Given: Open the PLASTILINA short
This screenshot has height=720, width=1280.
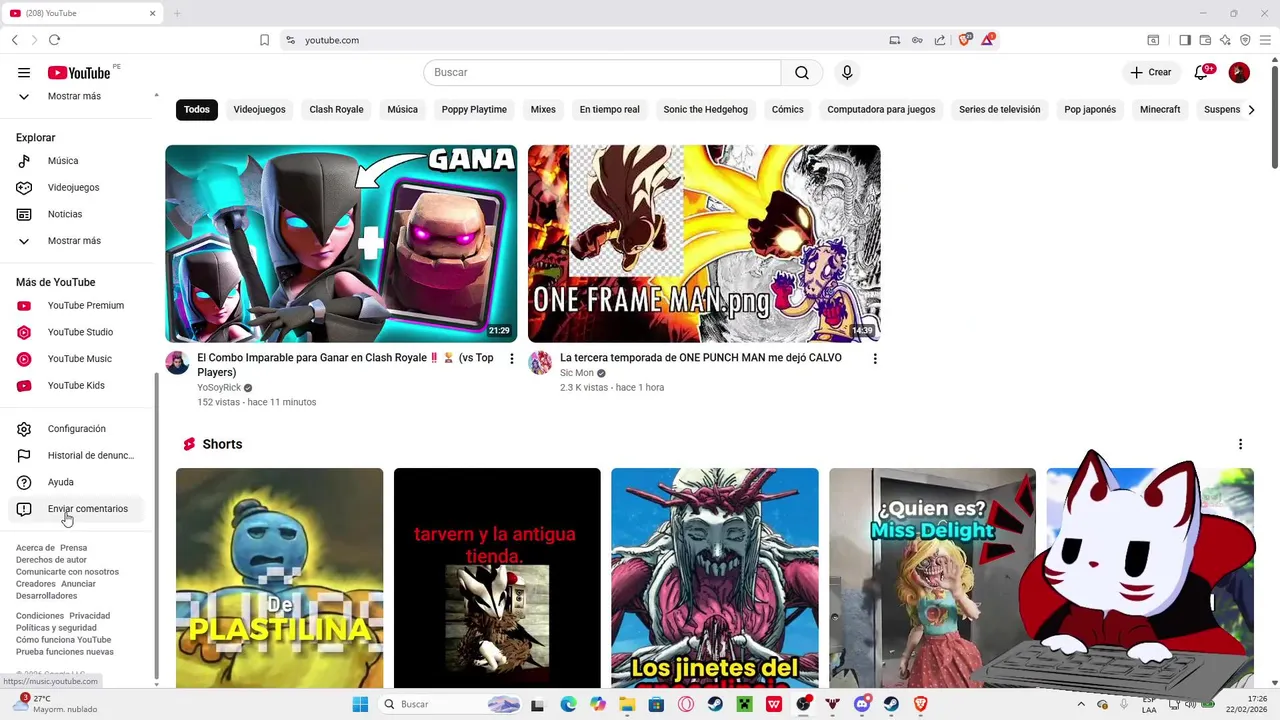Looking at the screenshot, I should (279, 578).
